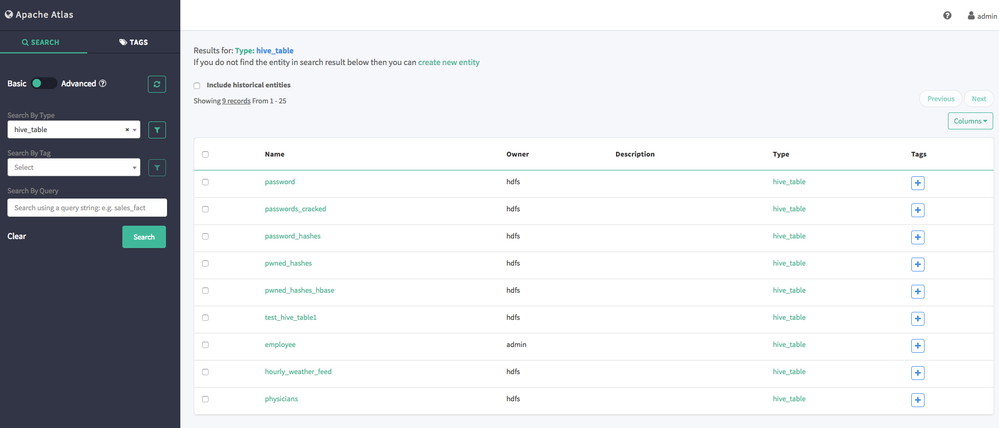
Task: Open the pwned_hashes_hbase entity link
Action: tap(299, 290)
